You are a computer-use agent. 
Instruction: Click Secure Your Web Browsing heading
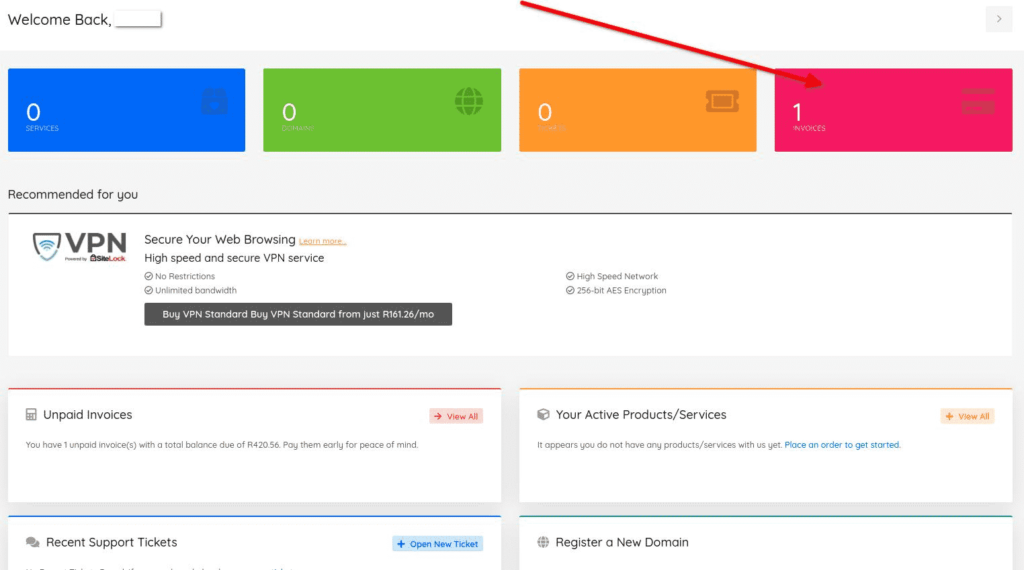click(219, 240)
